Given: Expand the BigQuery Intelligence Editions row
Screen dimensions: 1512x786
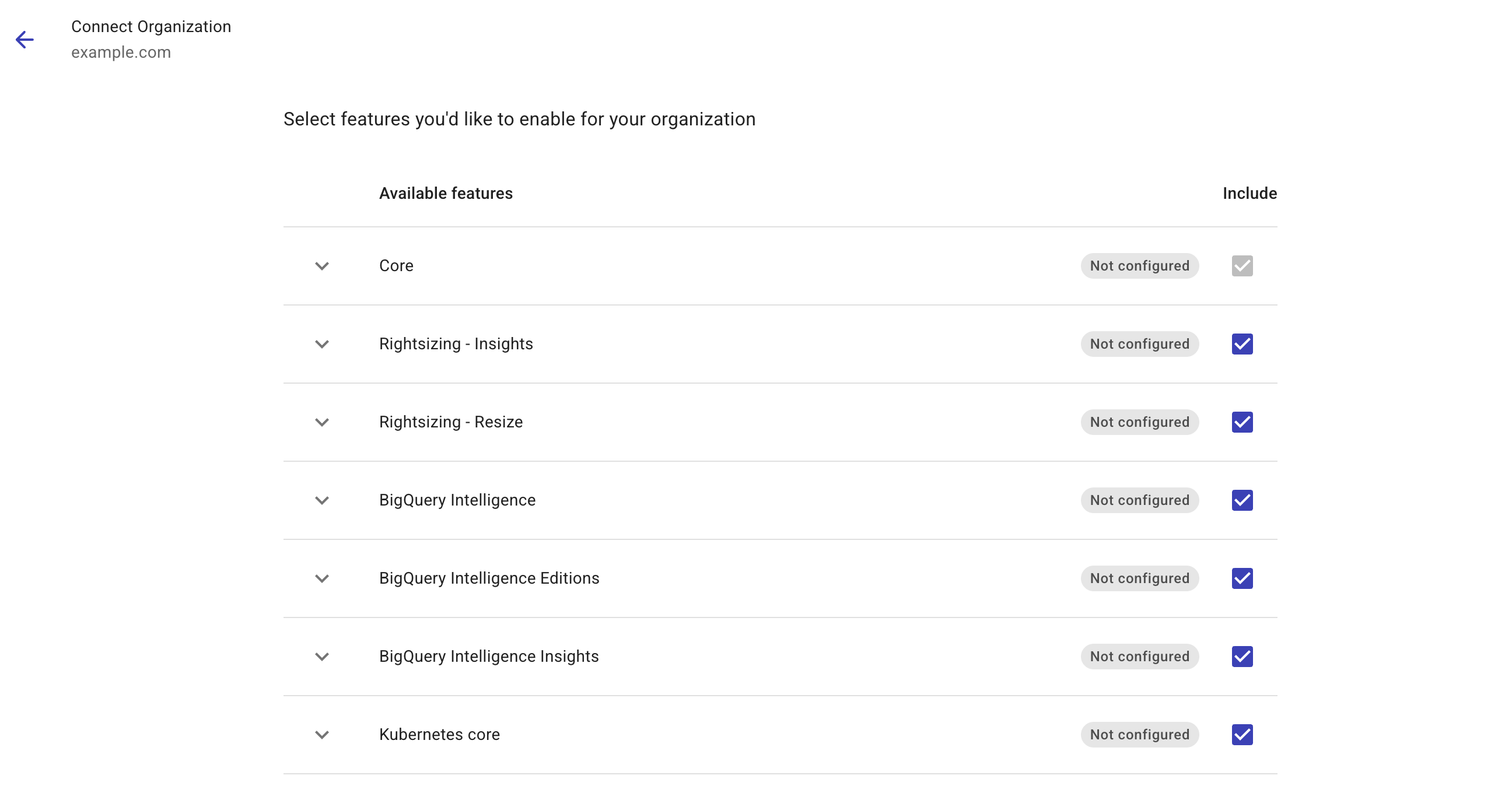Looking at the screenshot, I should 321,578.
